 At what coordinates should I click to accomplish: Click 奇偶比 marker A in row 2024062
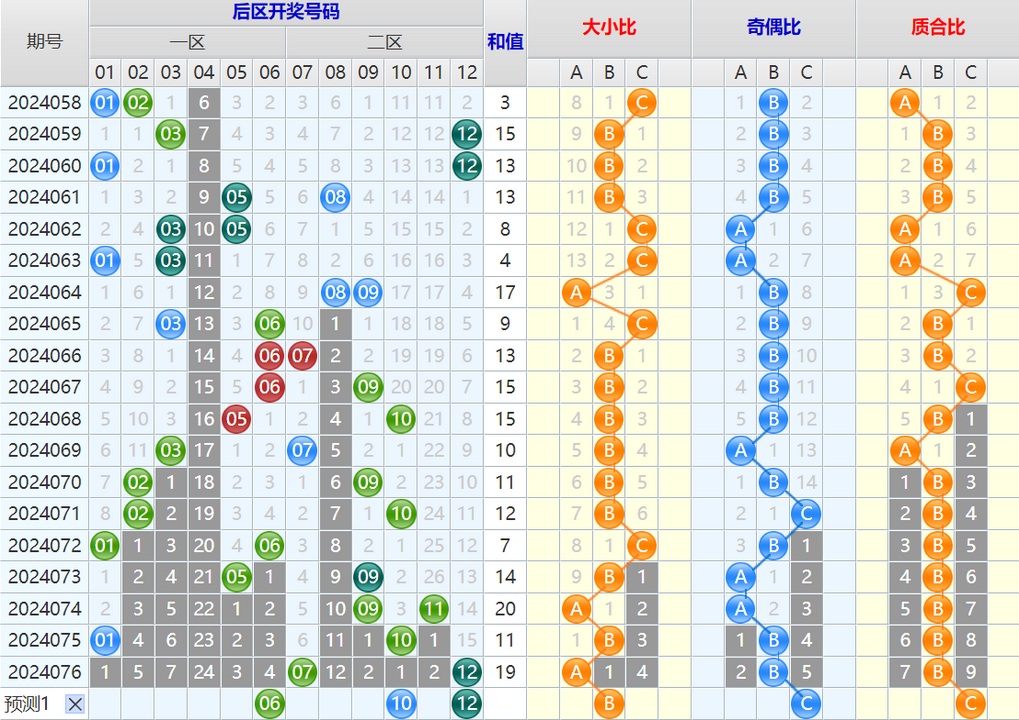(741, 229)
